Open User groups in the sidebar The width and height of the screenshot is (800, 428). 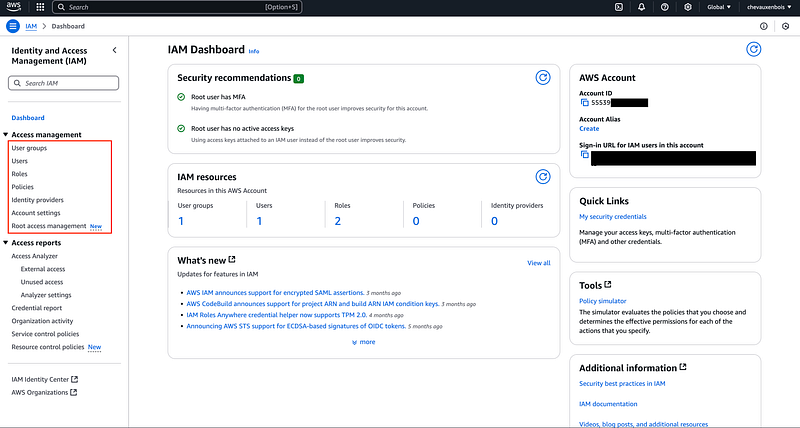(x=29, y=148)
